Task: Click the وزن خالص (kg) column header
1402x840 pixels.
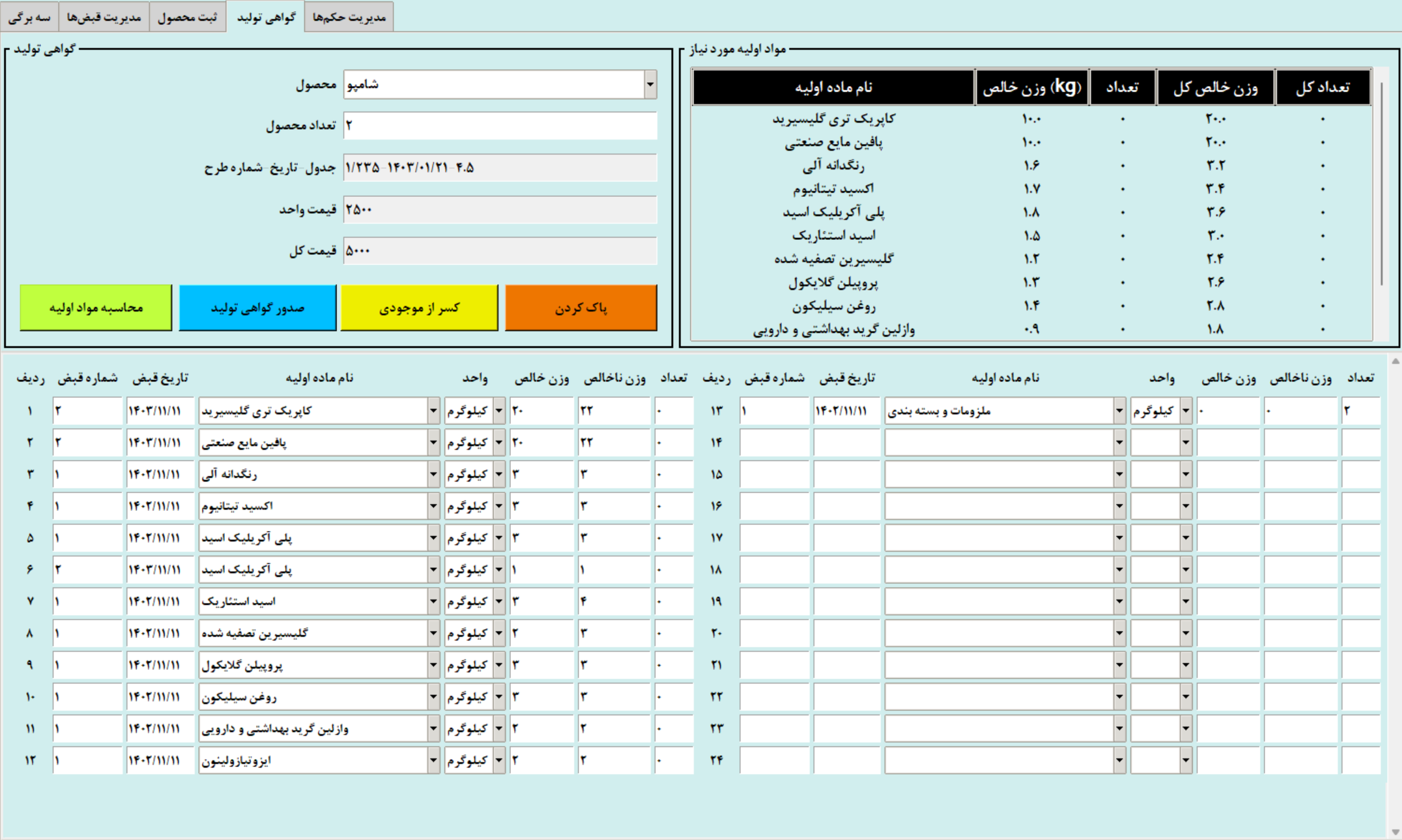Action: tap(1032, 87)
